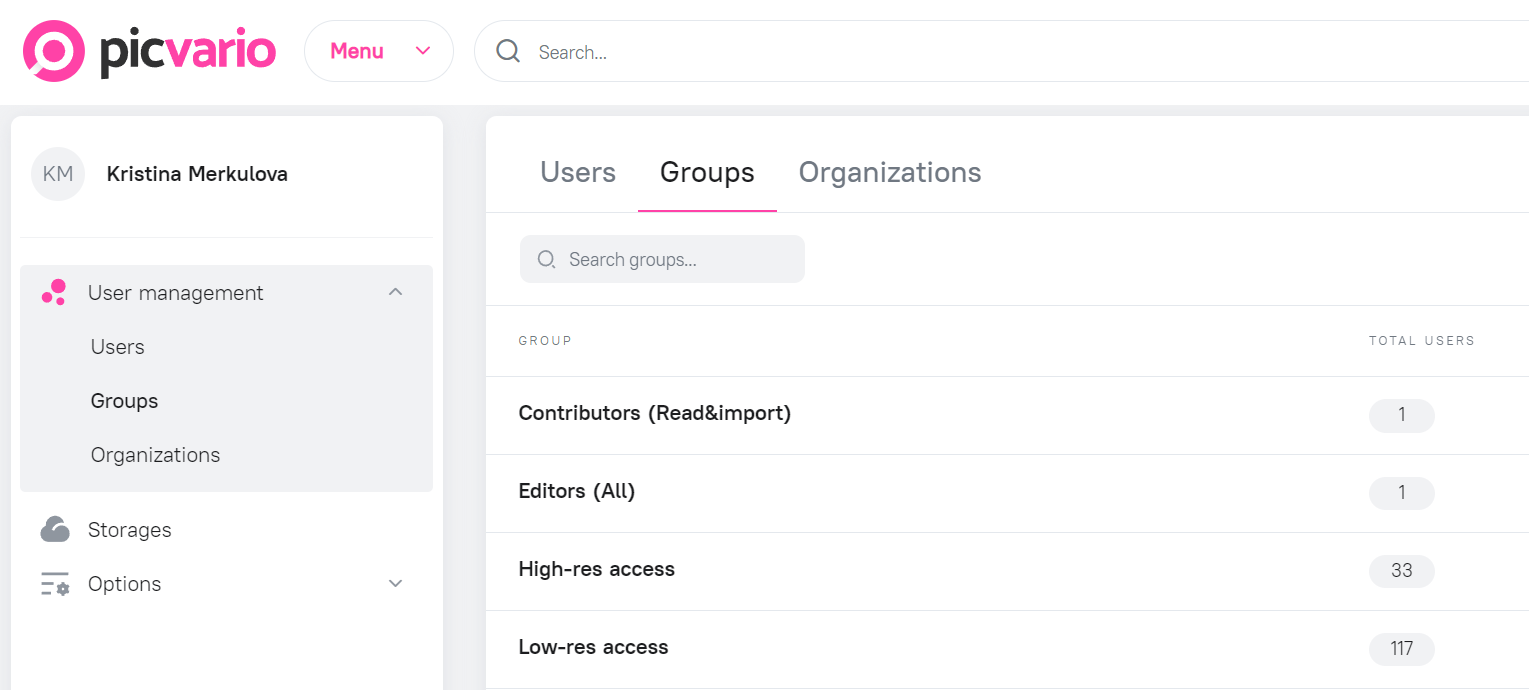The height and width of the screenshot is (690, 1529).
Task: Click the KM avatar circle
Action: [x=57, y=173]
